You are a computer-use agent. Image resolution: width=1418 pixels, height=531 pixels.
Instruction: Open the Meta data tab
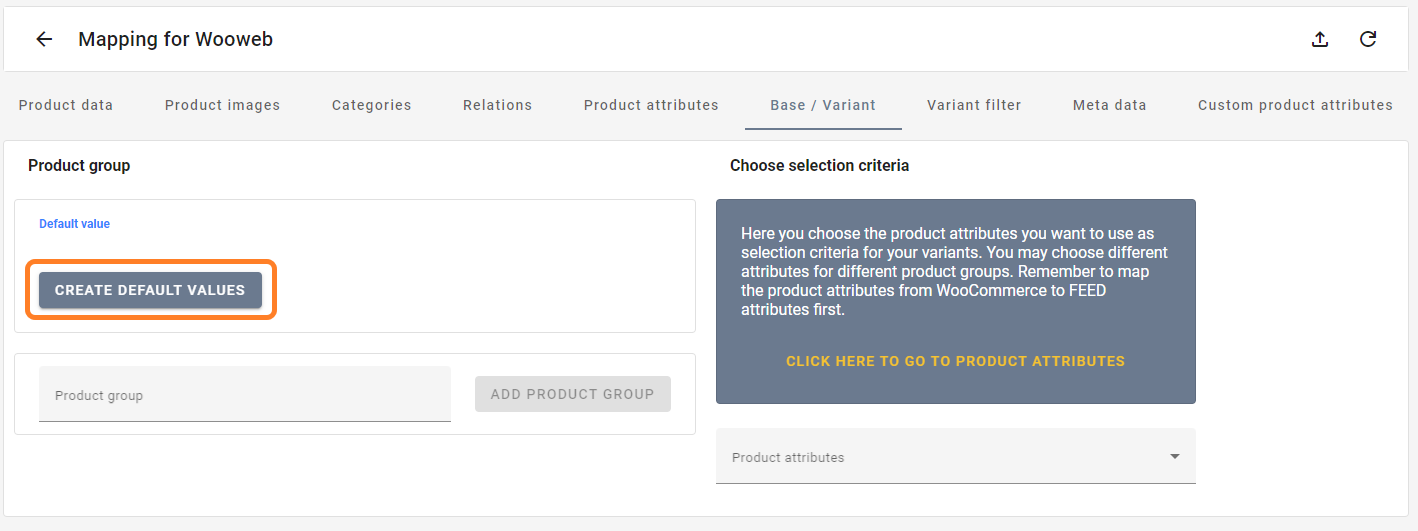[1110, 105]
